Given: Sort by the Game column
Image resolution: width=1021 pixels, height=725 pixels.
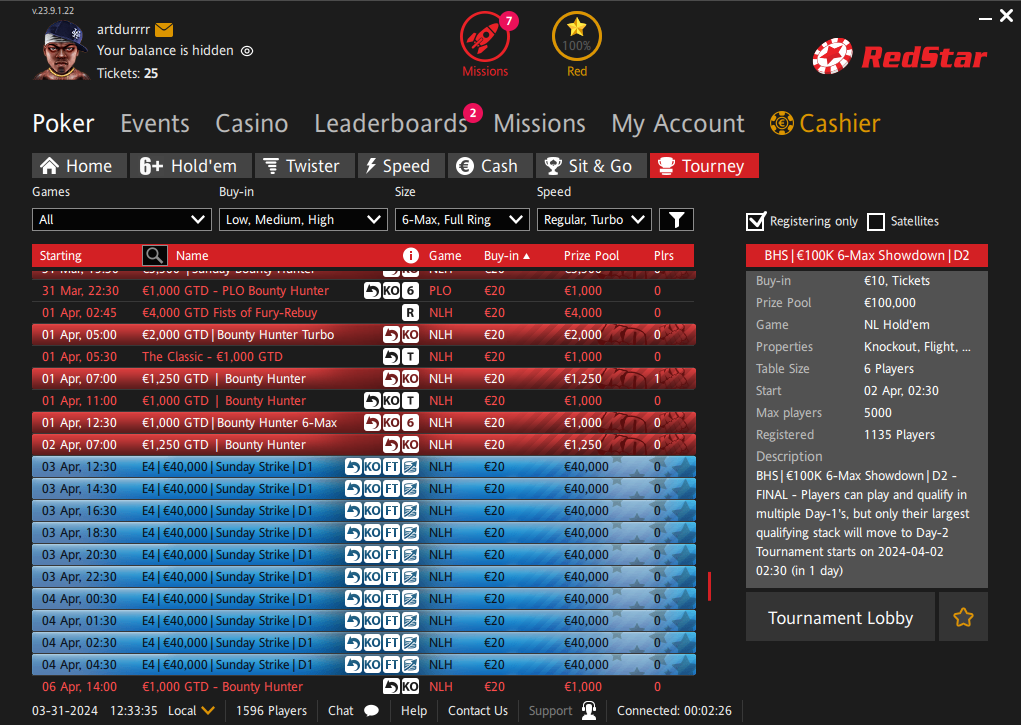Looking at the screenshot, I should pyautogui.click(x=445, y=256).
